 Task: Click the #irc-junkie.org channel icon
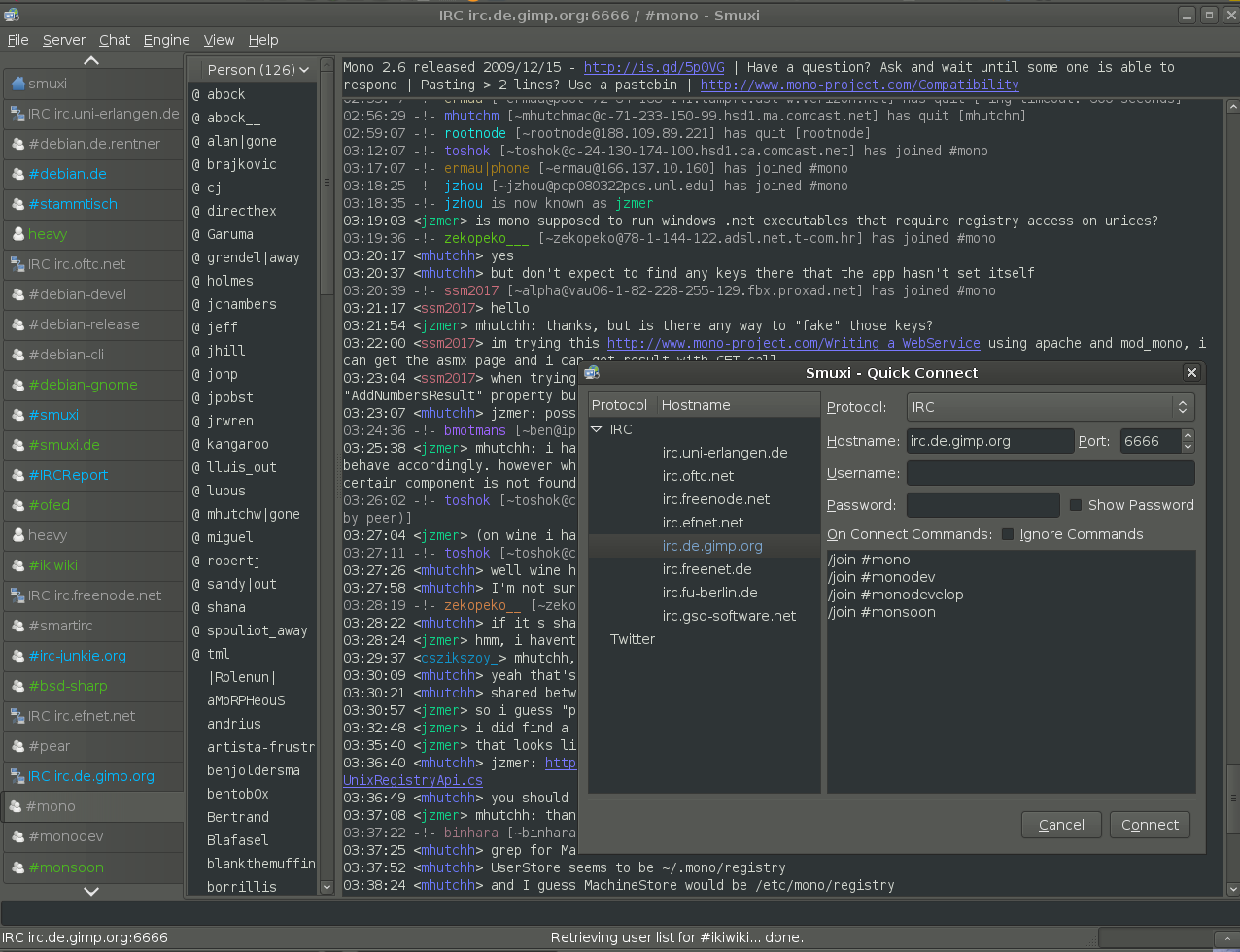[17, 656]
